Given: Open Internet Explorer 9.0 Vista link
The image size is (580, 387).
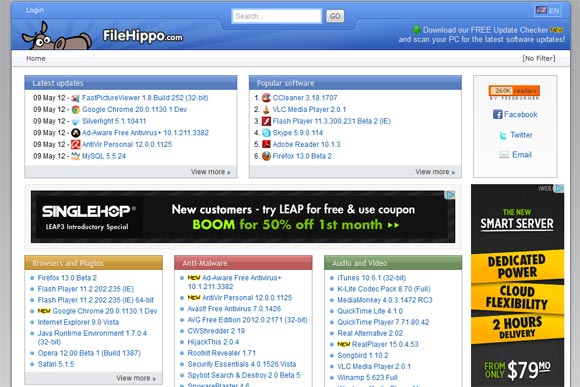Looking at the screenshot, I should coord(78,322).
